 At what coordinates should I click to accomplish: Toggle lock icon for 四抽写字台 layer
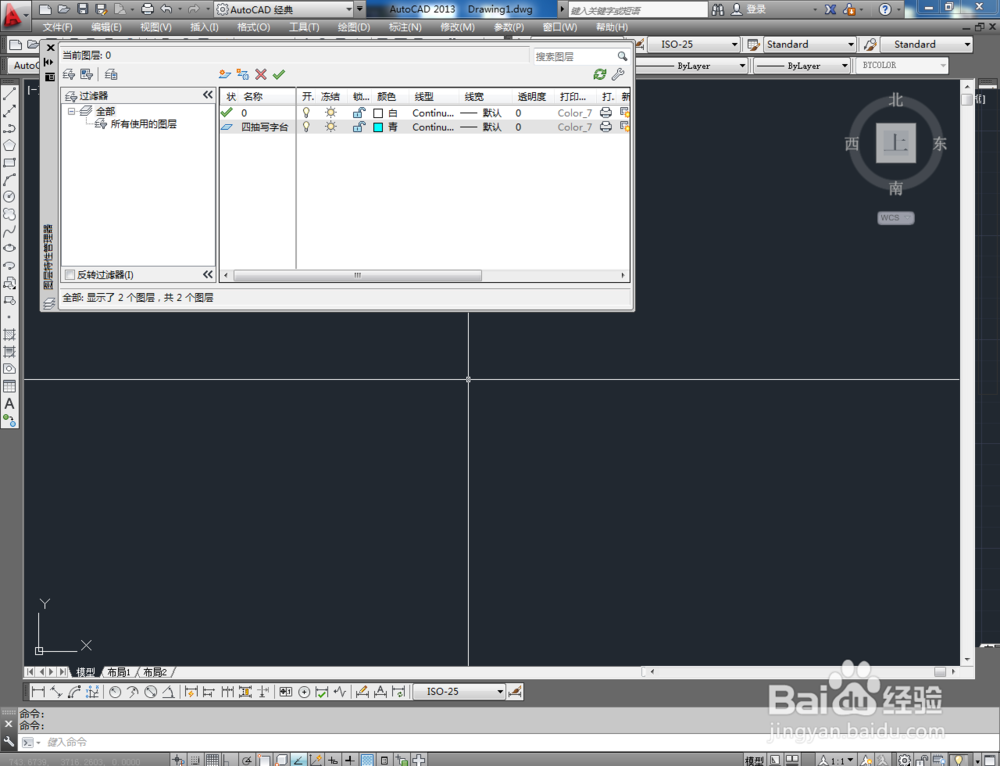click(359, 127)
